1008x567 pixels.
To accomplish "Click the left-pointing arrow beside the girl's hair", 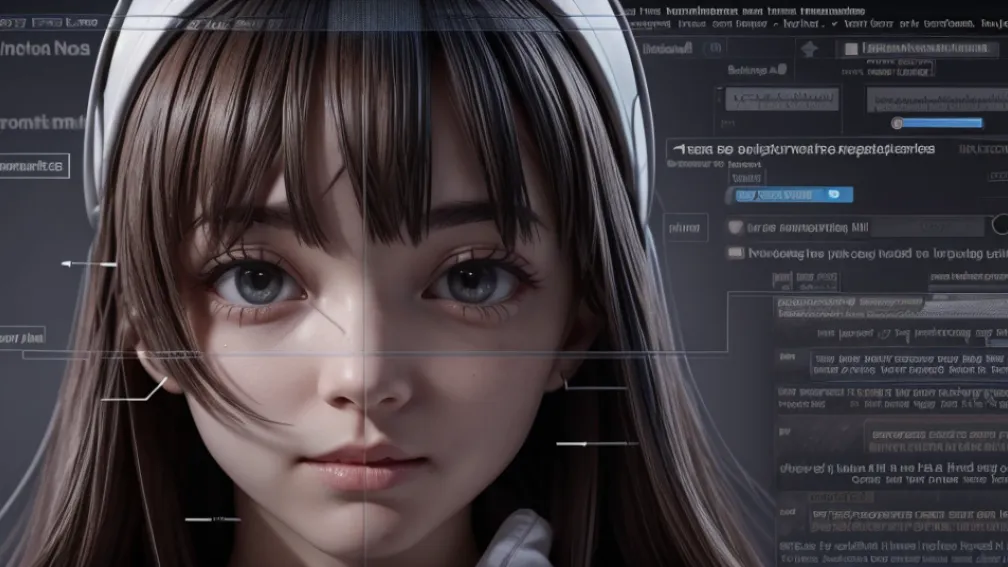I will point(68,264).
